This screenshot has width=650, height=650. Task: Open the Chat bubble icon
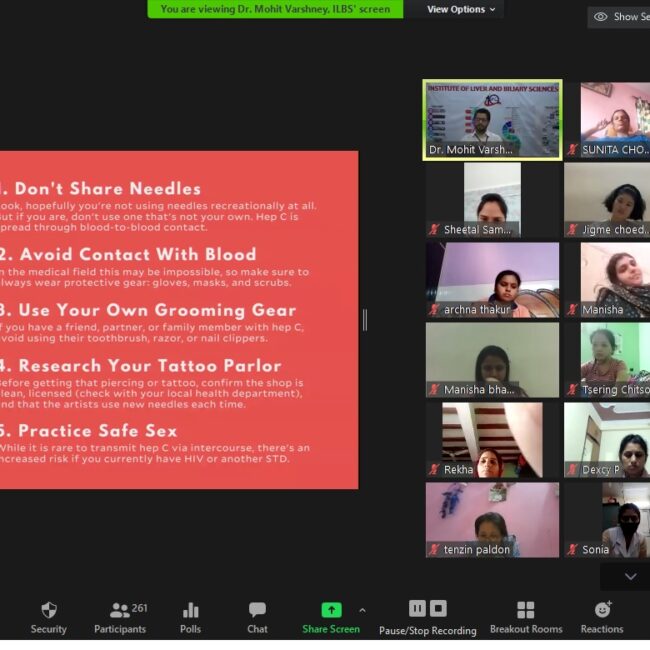257,610
